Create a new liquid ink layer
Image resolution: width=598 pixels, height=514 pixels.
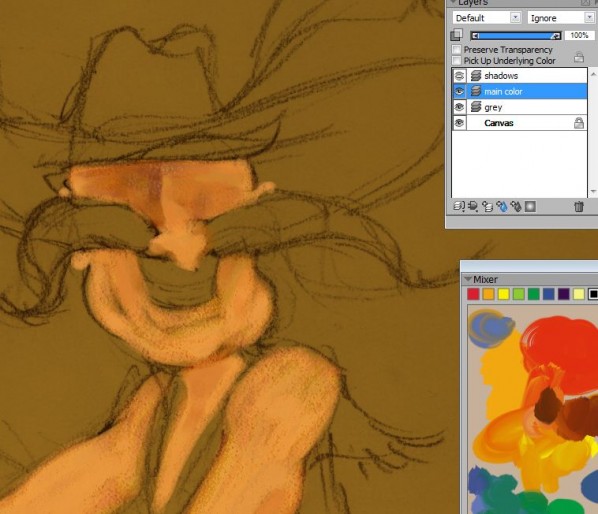pyautogui.click(x=516, y=207)
